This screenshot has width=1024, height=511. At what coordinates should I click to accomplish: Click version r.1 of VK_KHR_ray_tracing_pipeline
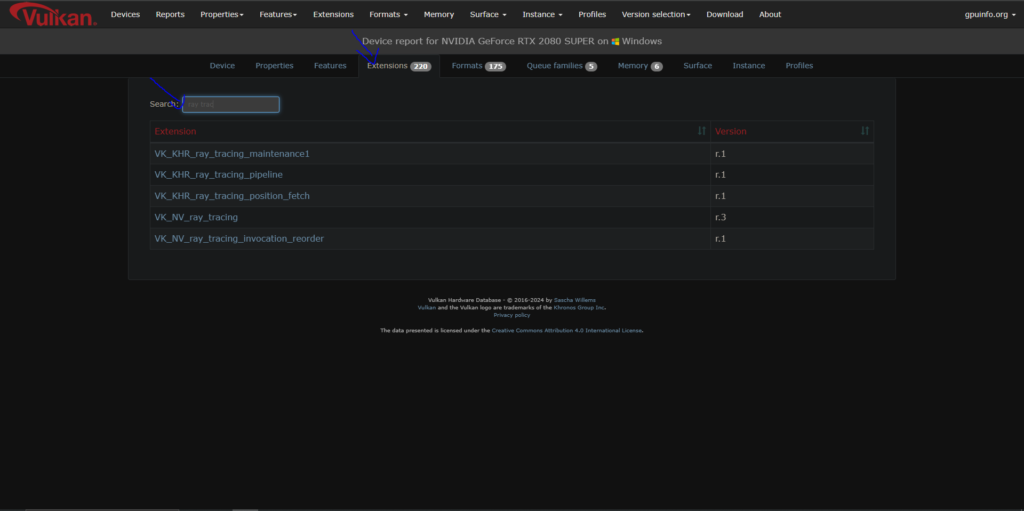pyautogui.click(x=720, y=175)
